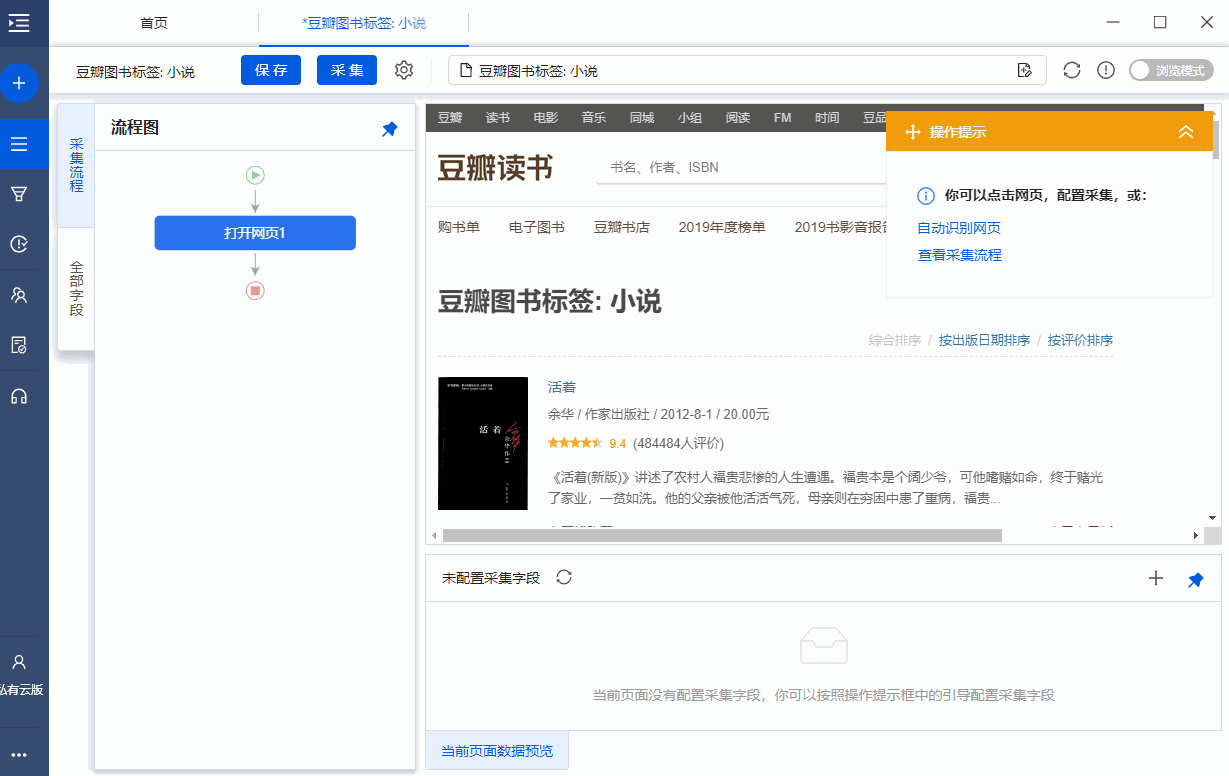This screenshot has width=1229, height=776.
Task: Open the 当前页面数据预览 tab
Action: (497, 751)
